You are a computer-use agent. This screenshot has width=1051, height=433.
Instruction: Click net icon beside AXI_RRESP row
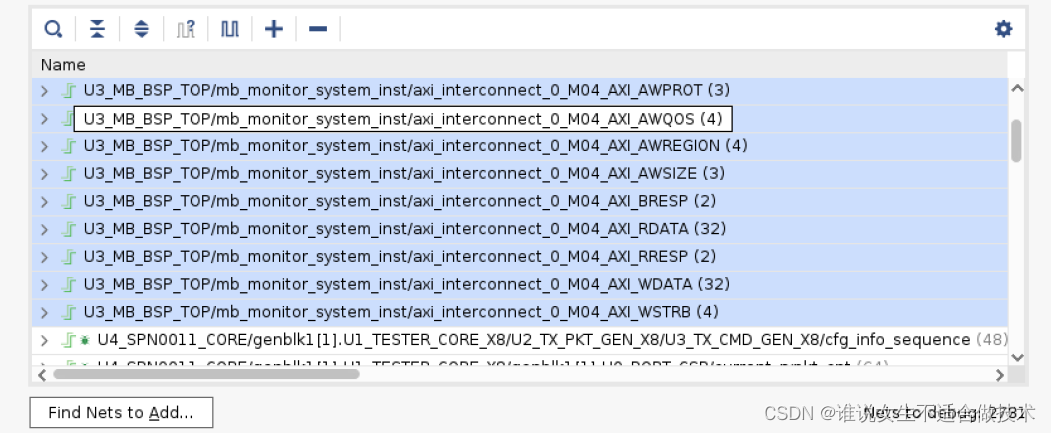tap(68, 257)
